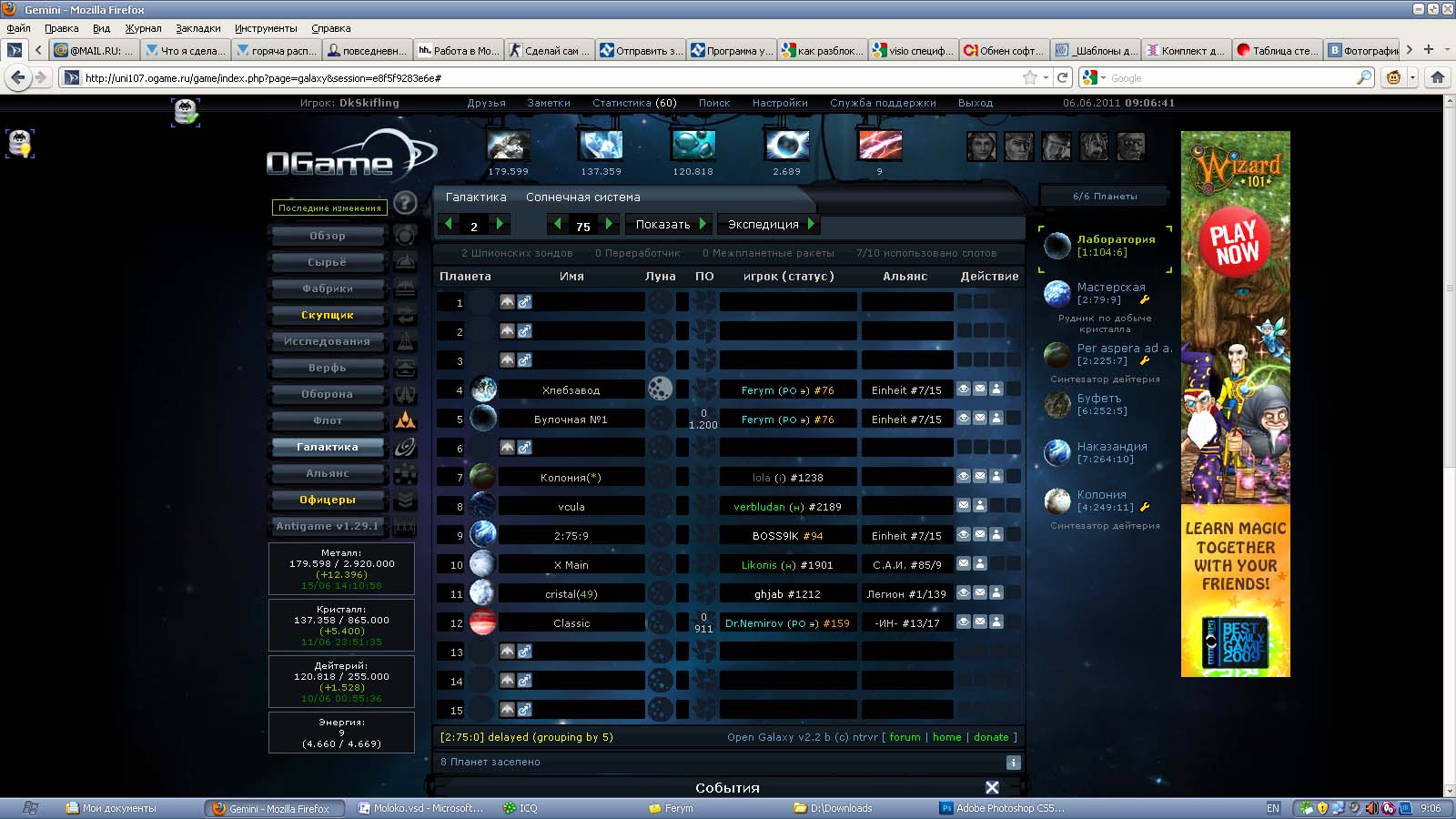Click the Показать button

(x=669, y=224)
